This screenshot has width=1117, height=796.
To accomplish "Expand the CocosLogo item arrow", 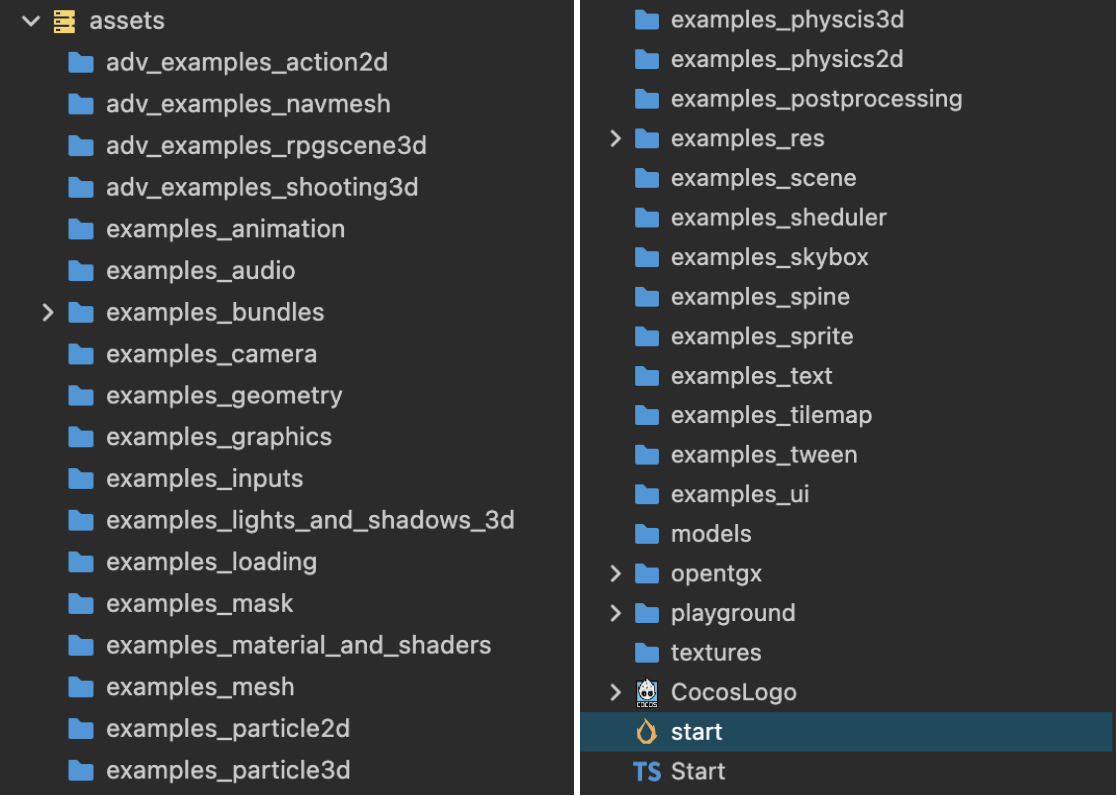I will click(x=616, y=692).
